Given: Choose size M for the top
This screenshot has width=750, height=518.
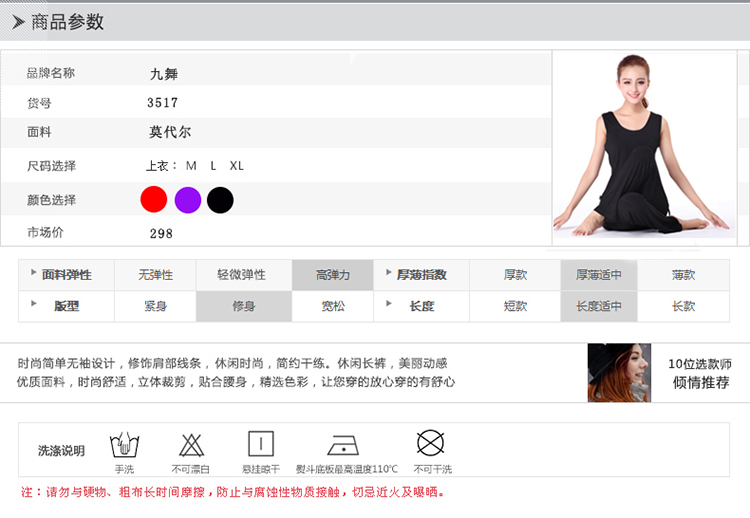Looking at the screenshot, I should tap(191, 166).
